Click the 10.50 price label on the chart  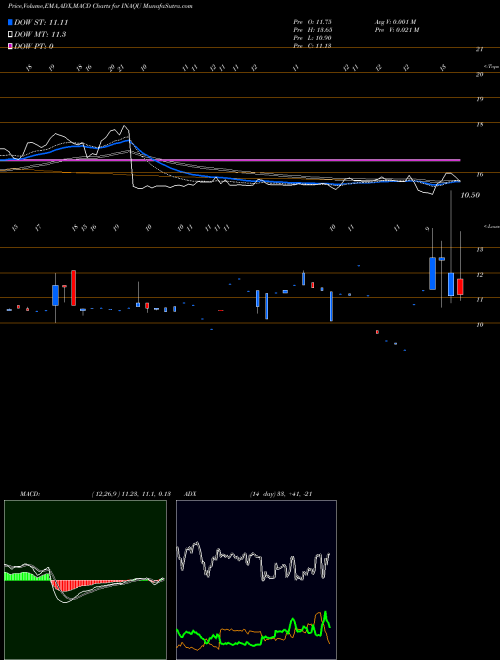[x=470, y=195]
